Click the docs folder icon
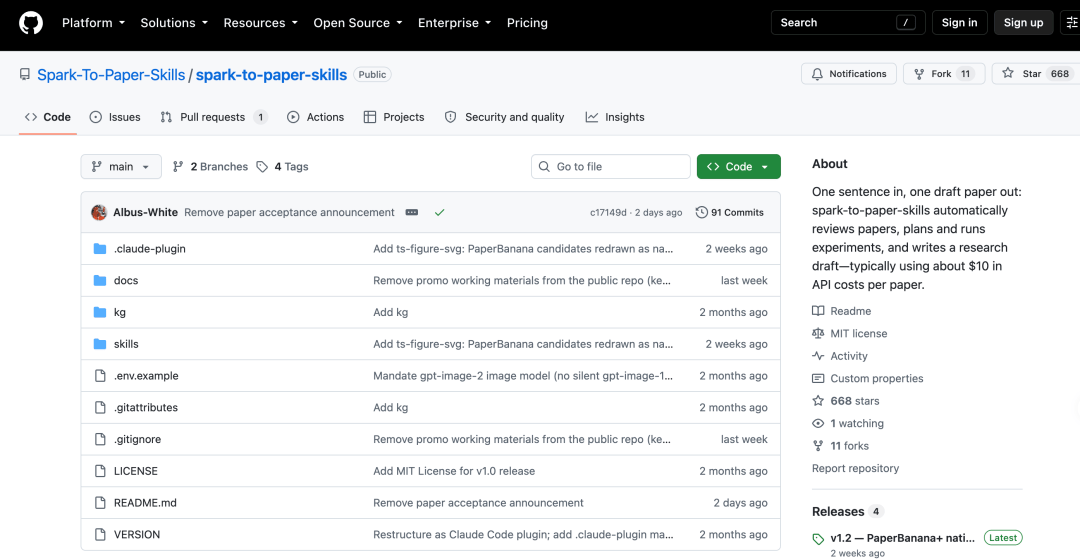 (100, 280)
